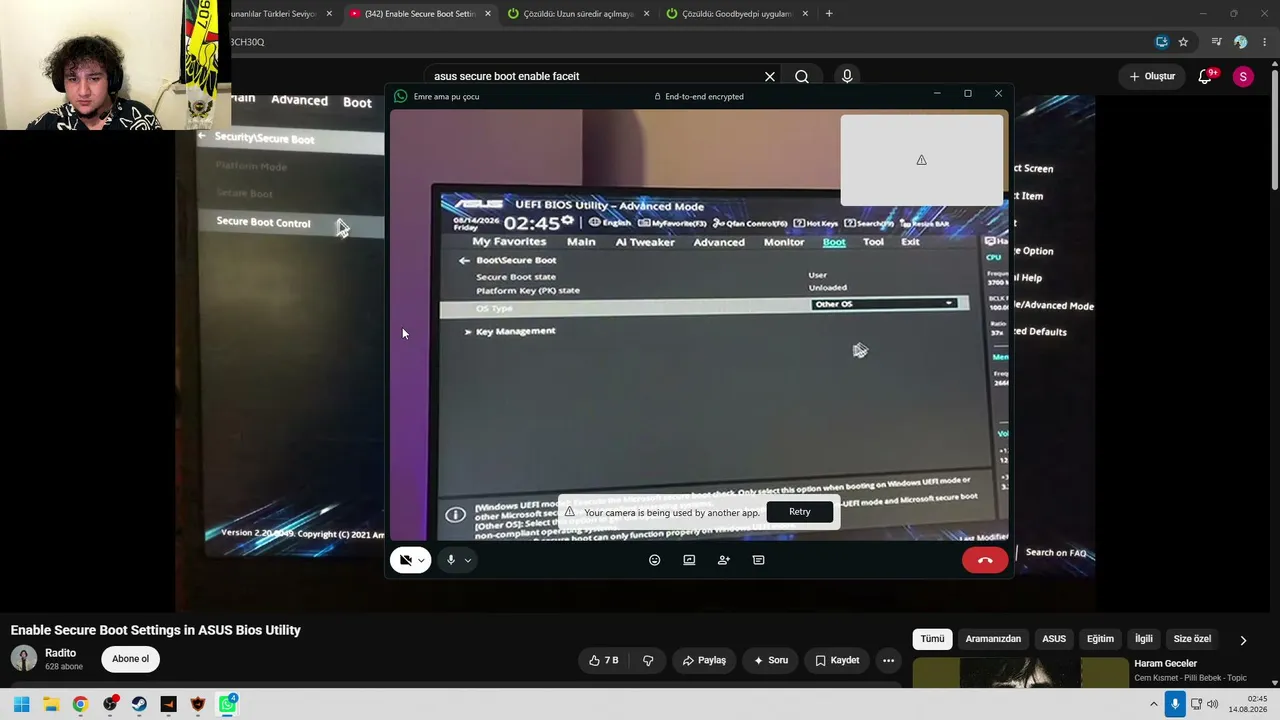Turn on camera in WhatsApp call
Image resolution: width=1280 pixels, height=720 pixels.
pos(405,560)
